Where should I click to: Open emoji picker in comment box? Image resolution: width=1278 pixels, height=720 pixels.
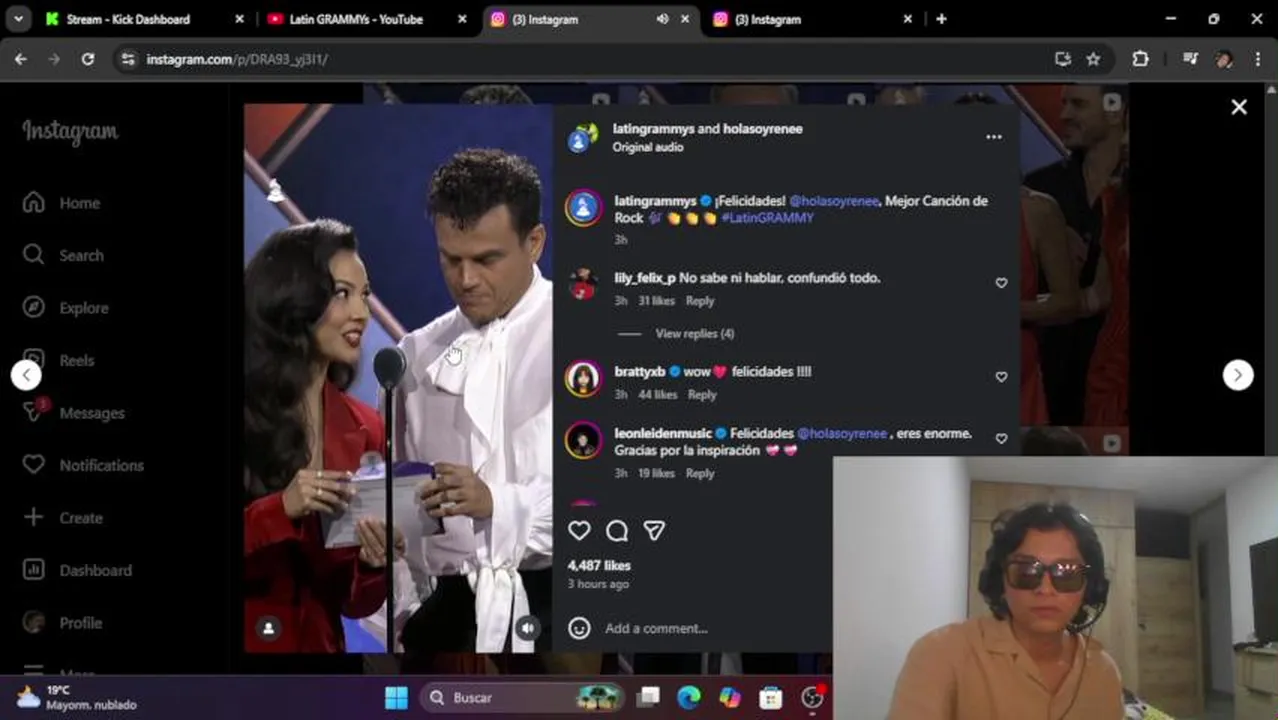(579, 628)
